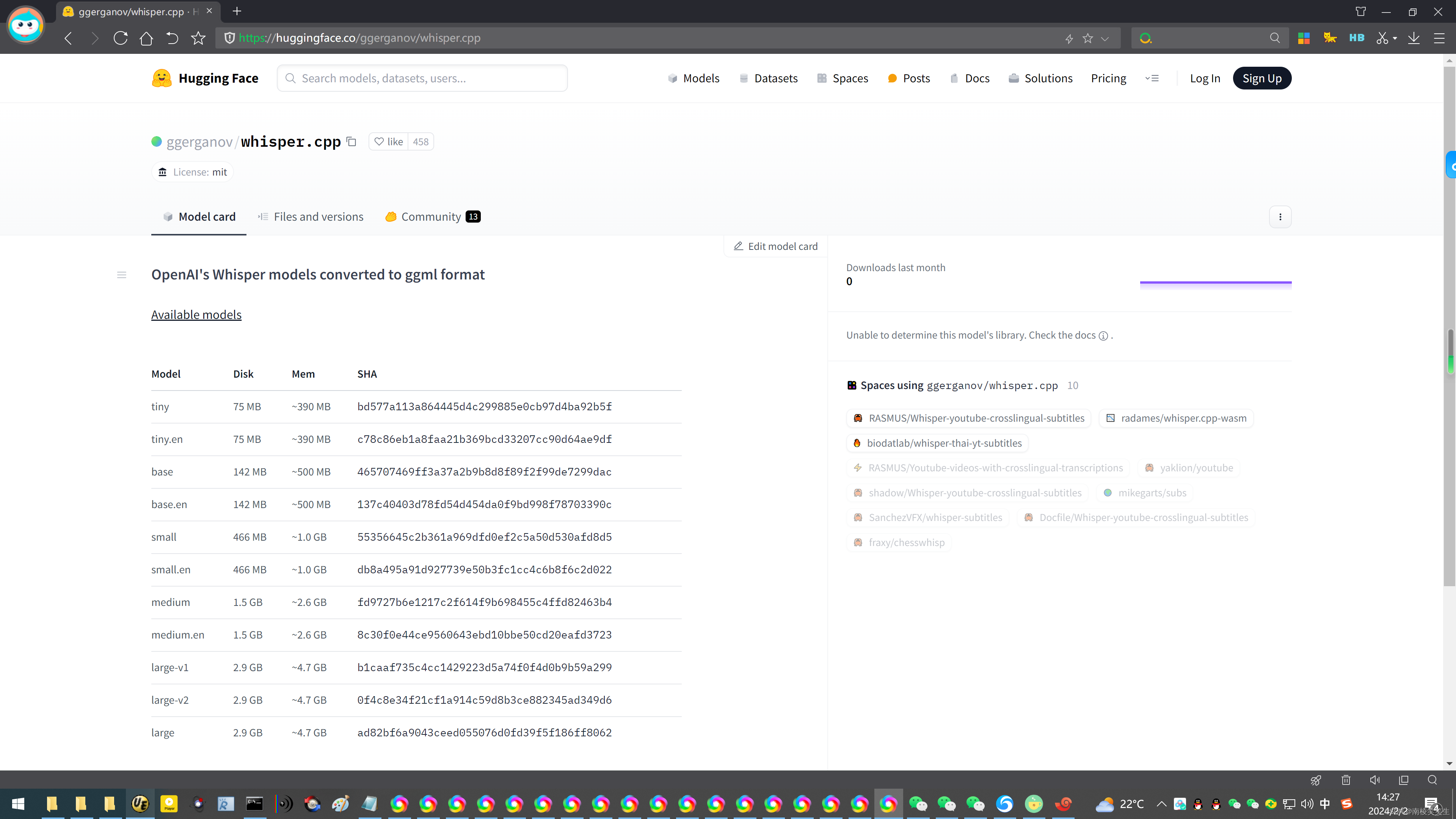Open the browser downloads icon
The image size is (1456, 819).
[1414, 38]
